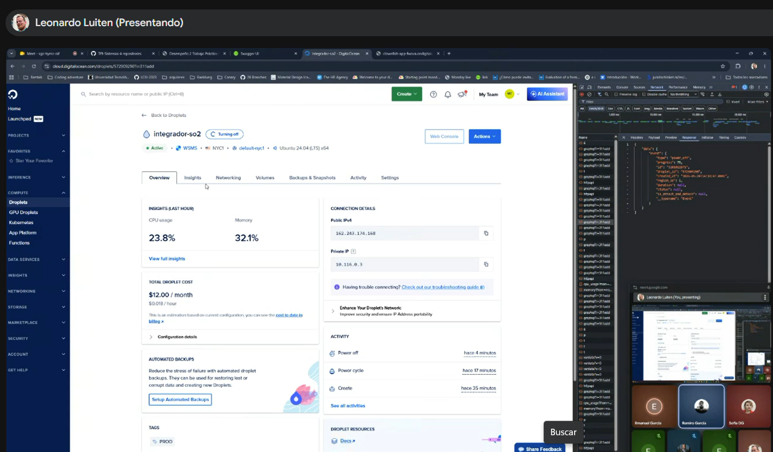This screenshot has height=452, width=773.
Task: Open the More filters dropdown
Action: point(758,102)
